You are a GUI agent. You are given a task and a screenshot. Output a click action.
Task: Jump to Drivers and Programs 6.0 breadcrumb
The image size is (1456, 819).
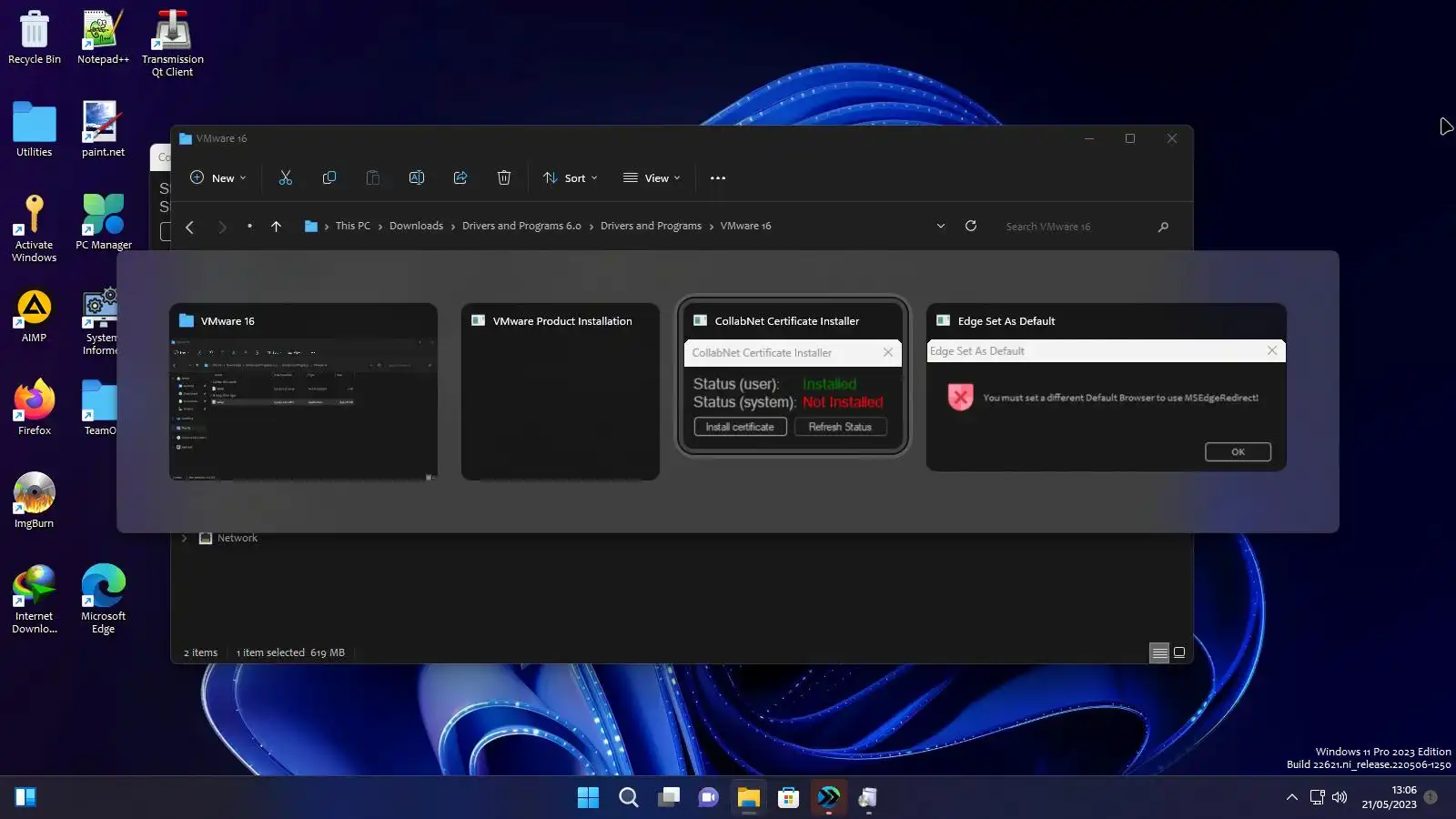point(521,226)
